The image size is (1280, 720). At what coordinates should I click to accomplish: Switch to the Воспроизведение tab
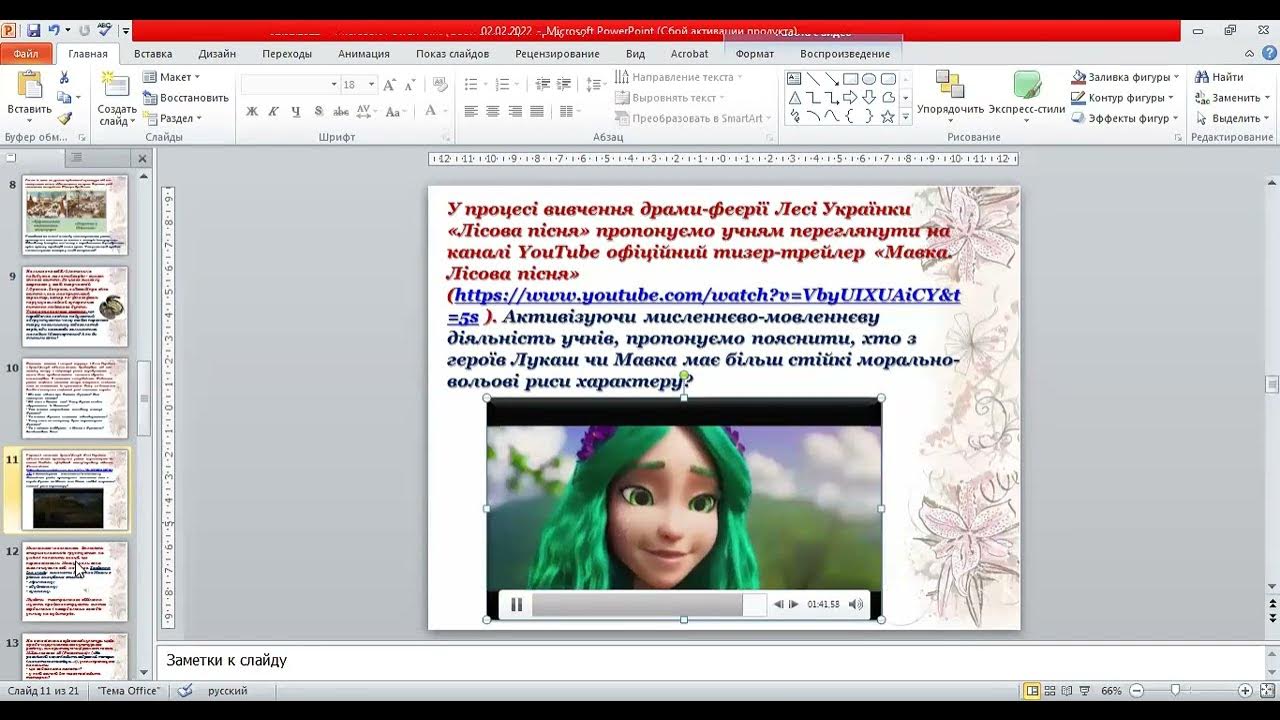pos(845,54)
